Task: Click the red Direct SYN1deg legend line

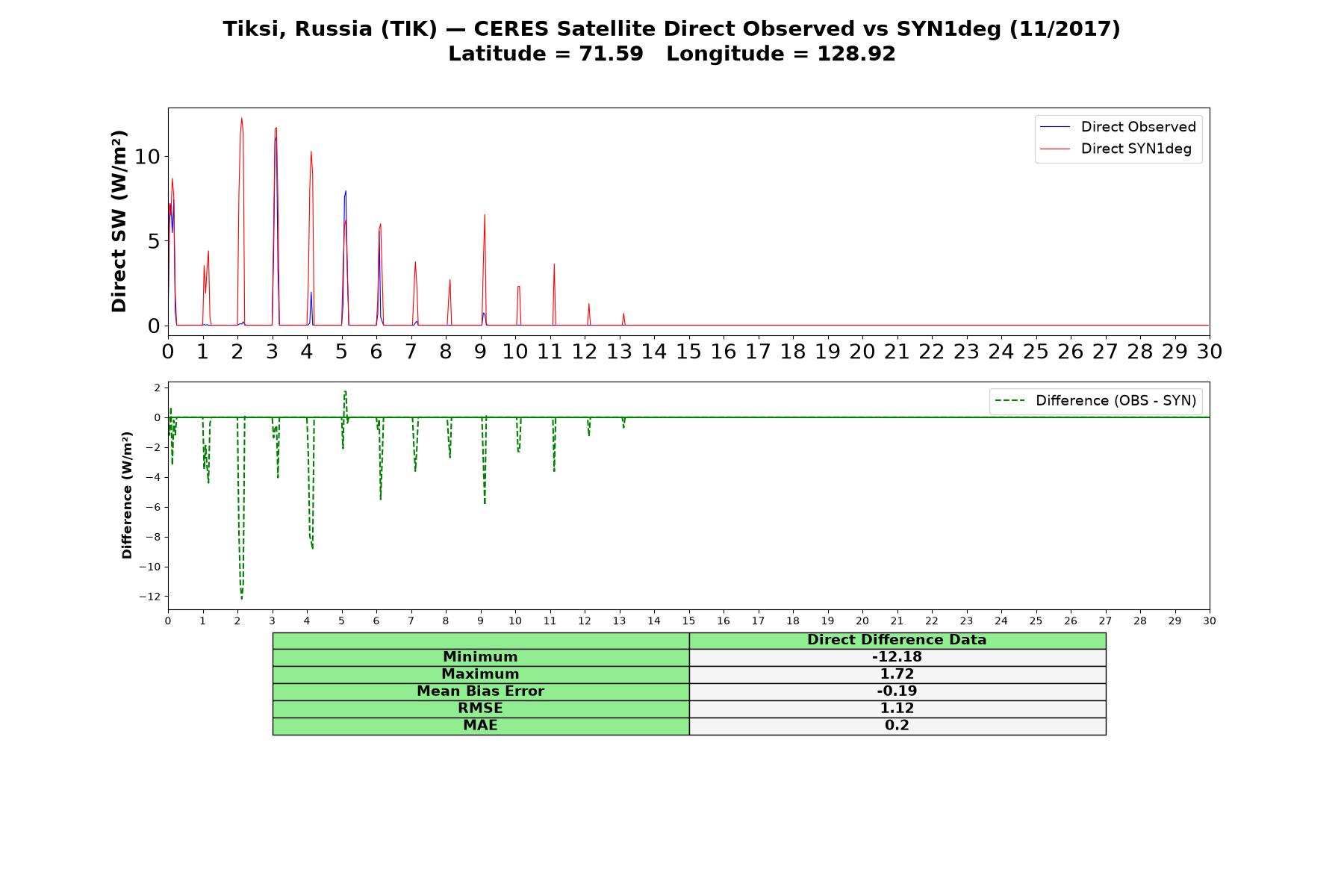Action: click(x=1054, y=149)
